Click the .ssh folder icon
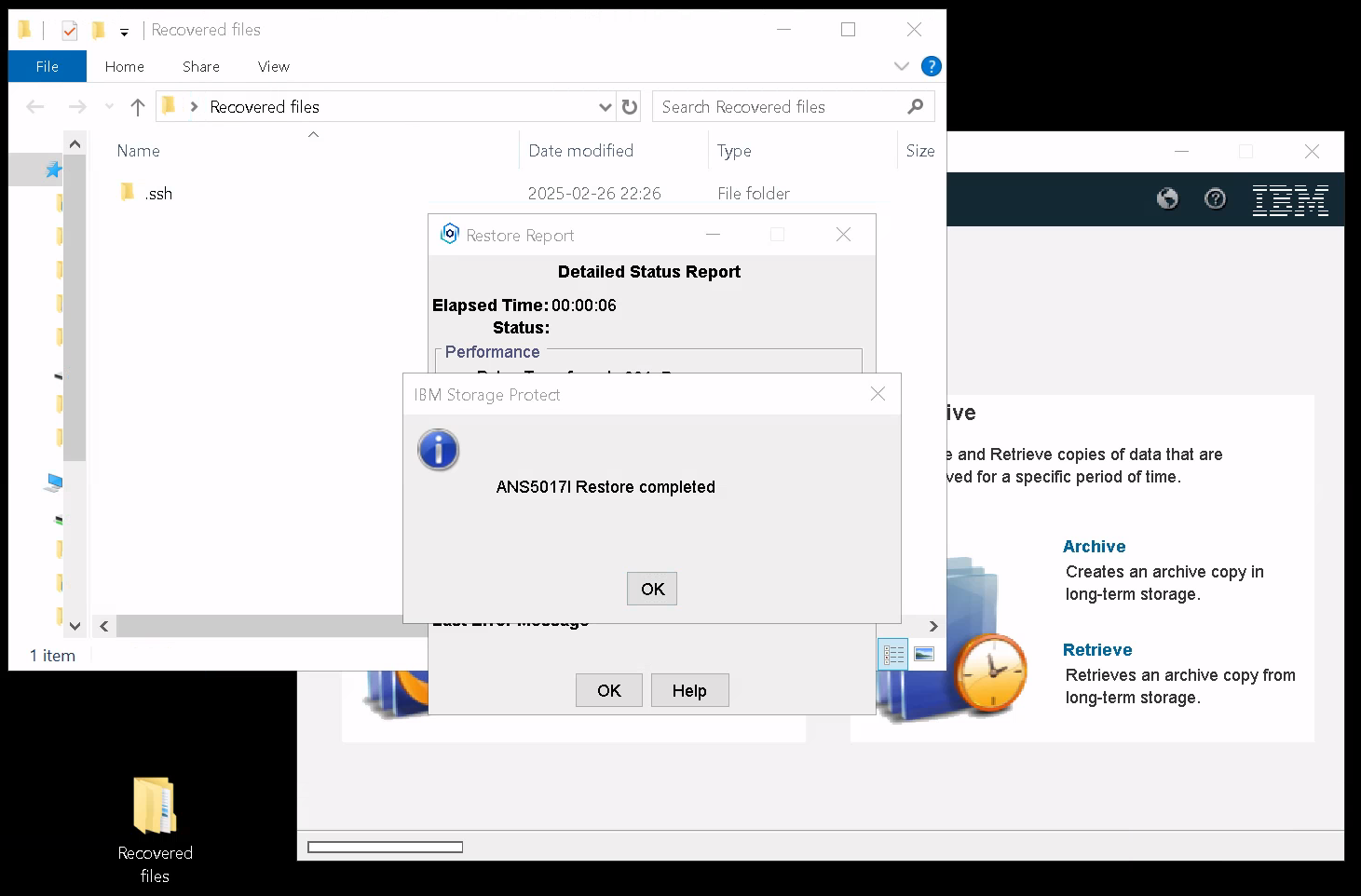 [128, 193]
